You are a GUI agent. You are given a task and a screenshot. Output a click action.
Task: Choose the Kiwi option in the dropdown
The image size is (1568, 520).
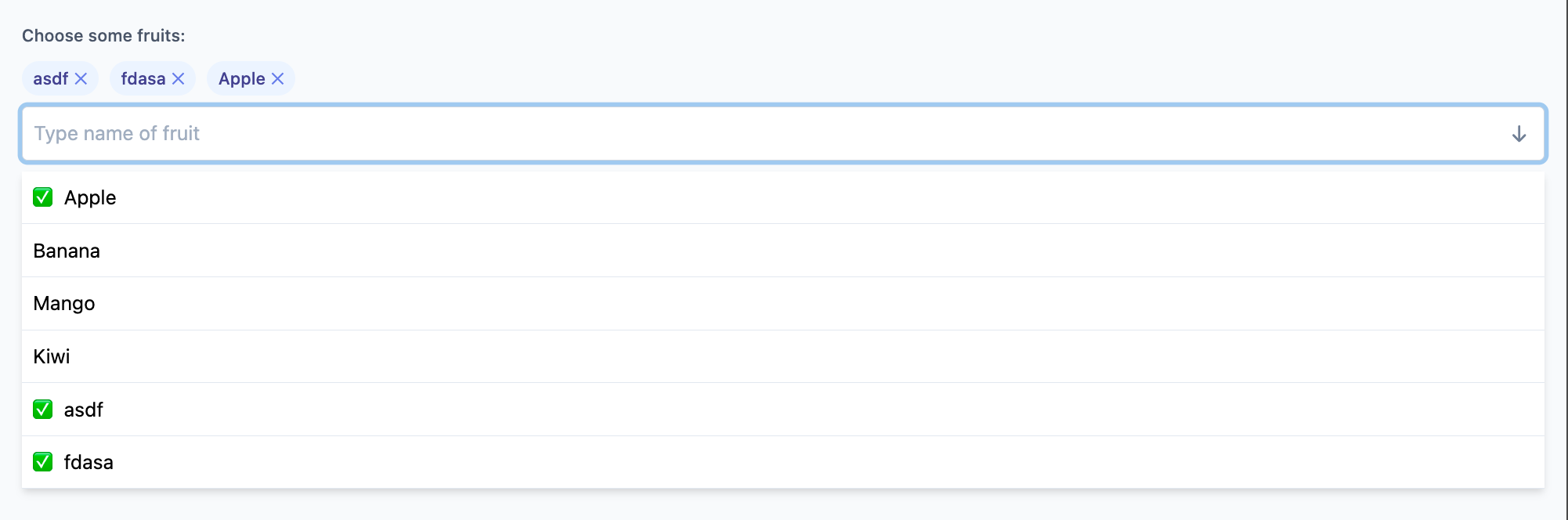pyautogui.click(x=783, y=356)
